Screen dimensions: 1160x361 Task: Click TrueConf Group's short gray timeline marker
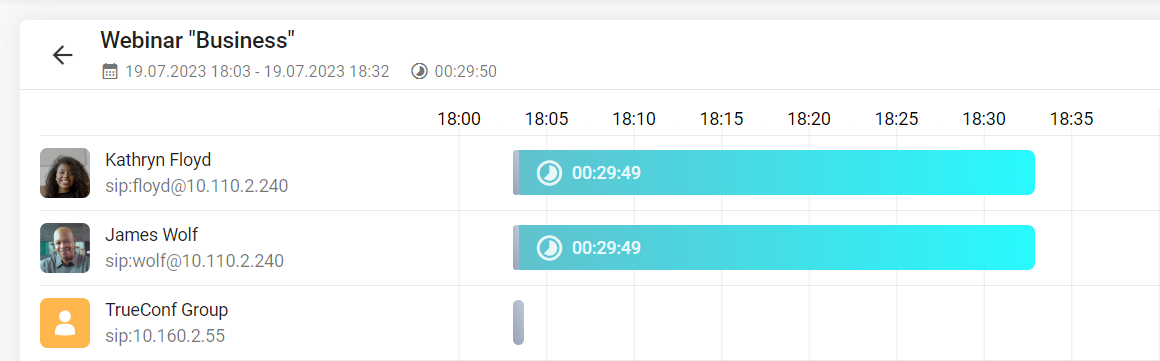click(518, 323)
